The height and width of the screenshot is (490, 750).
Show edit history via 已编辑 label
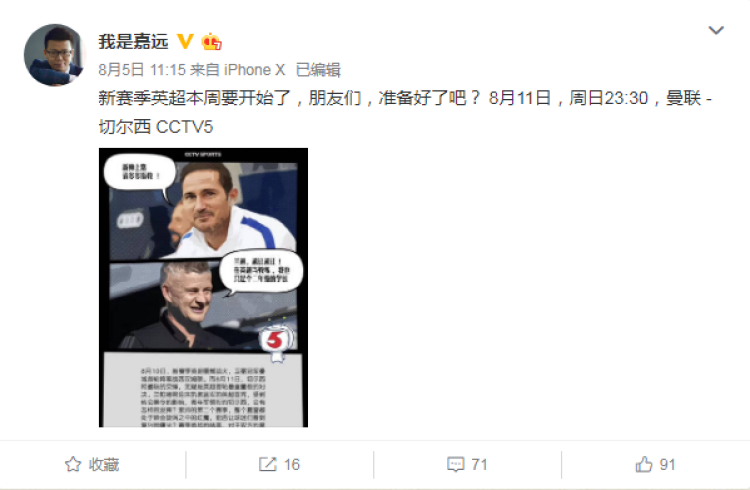click(318, 70)
